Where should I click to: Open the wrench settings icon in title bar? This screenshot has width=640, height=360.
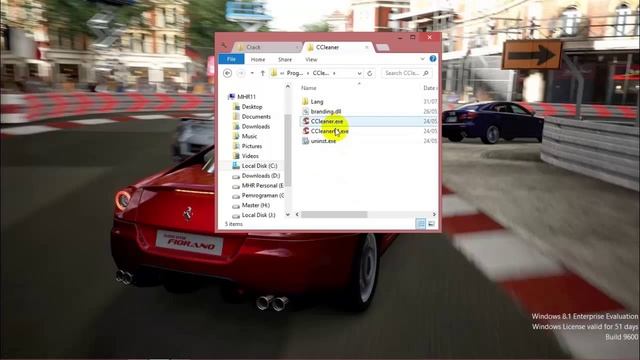point(224,45)
